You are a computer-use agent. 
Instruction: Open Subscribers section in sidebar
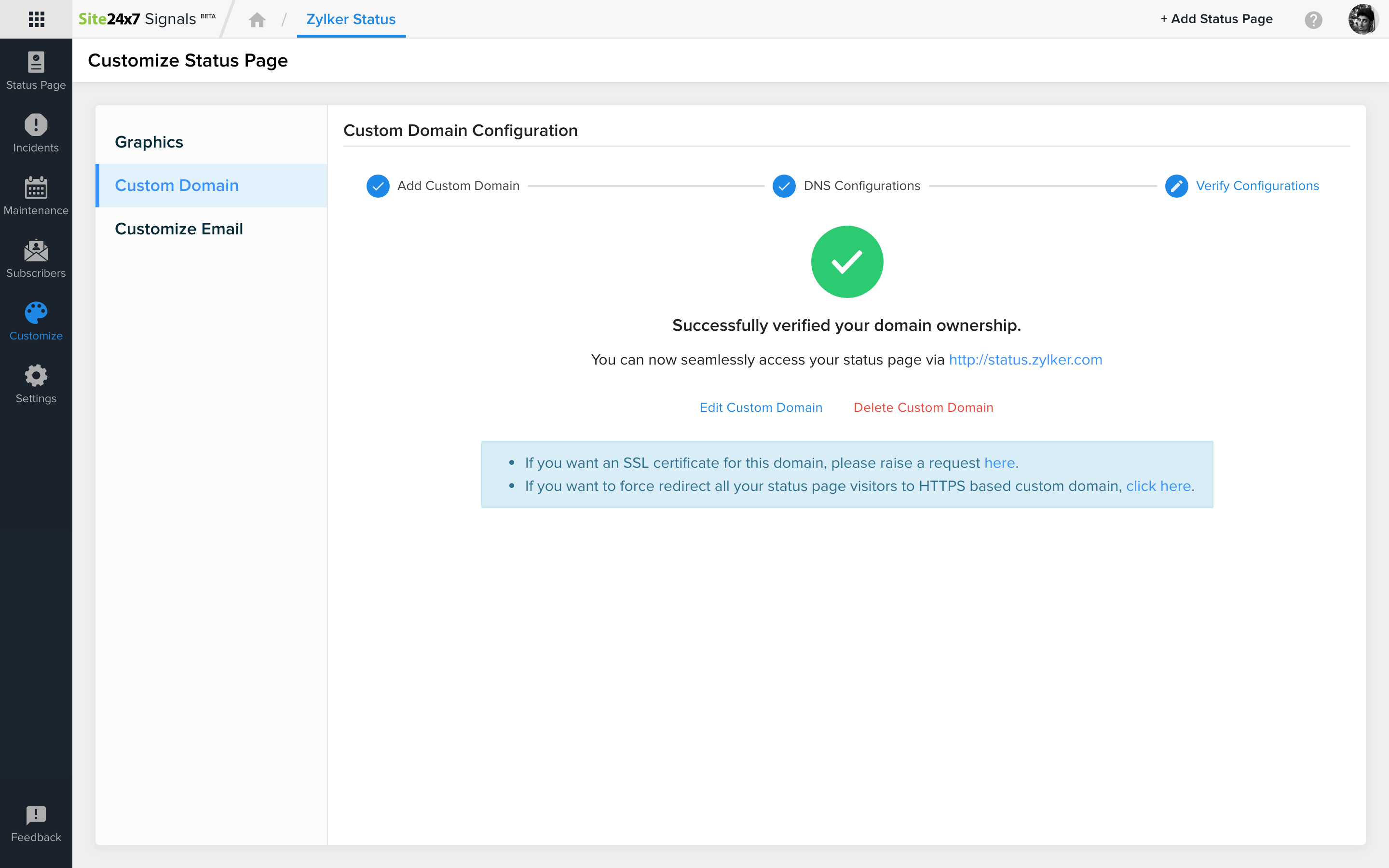pyautogui.click(x=36, y=258)
